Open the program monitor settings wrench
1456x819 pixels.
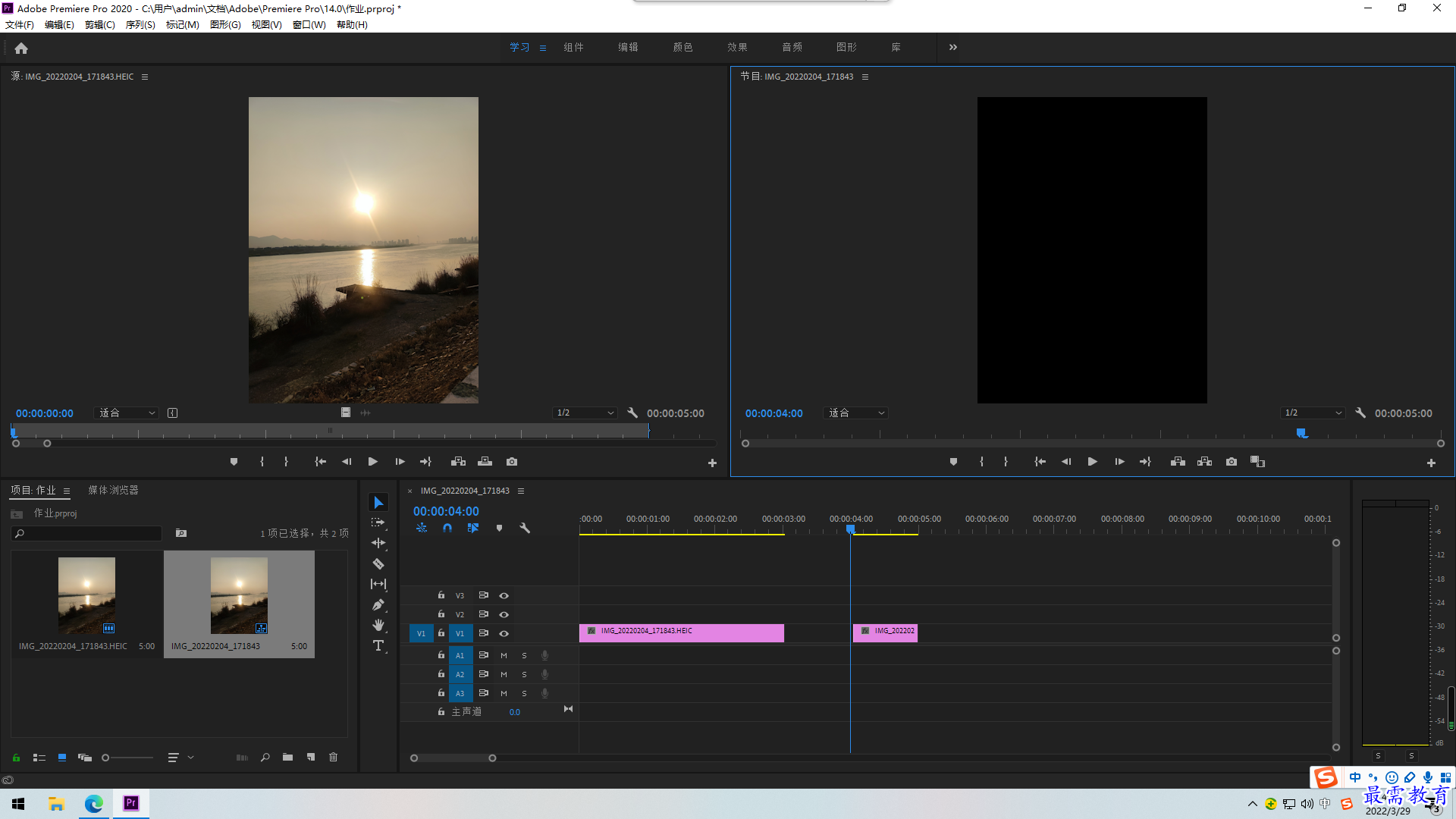tap(1360, 413)
